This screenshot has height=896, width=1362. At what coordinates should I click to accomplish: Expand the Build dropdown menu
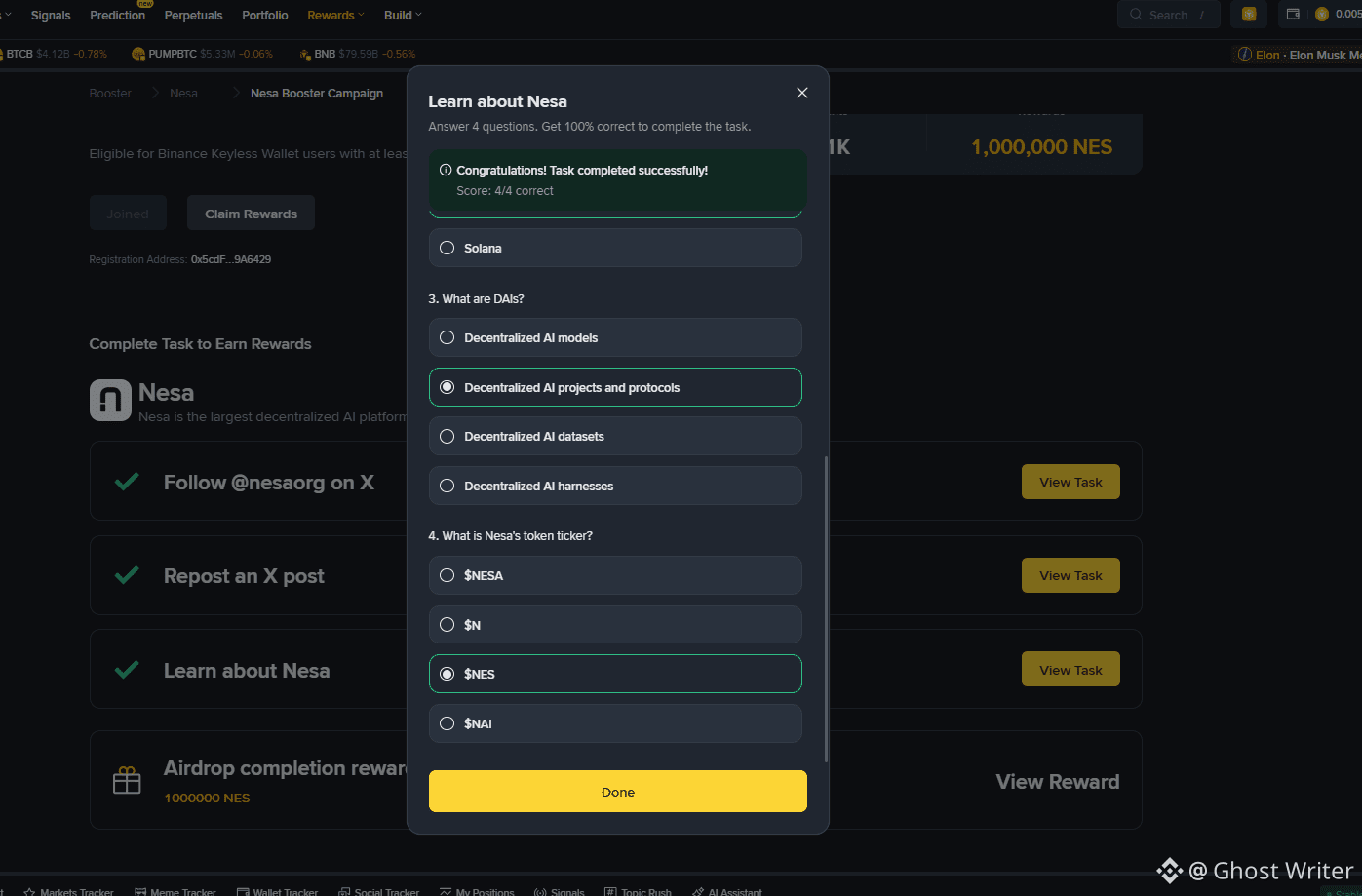[403, 15]
